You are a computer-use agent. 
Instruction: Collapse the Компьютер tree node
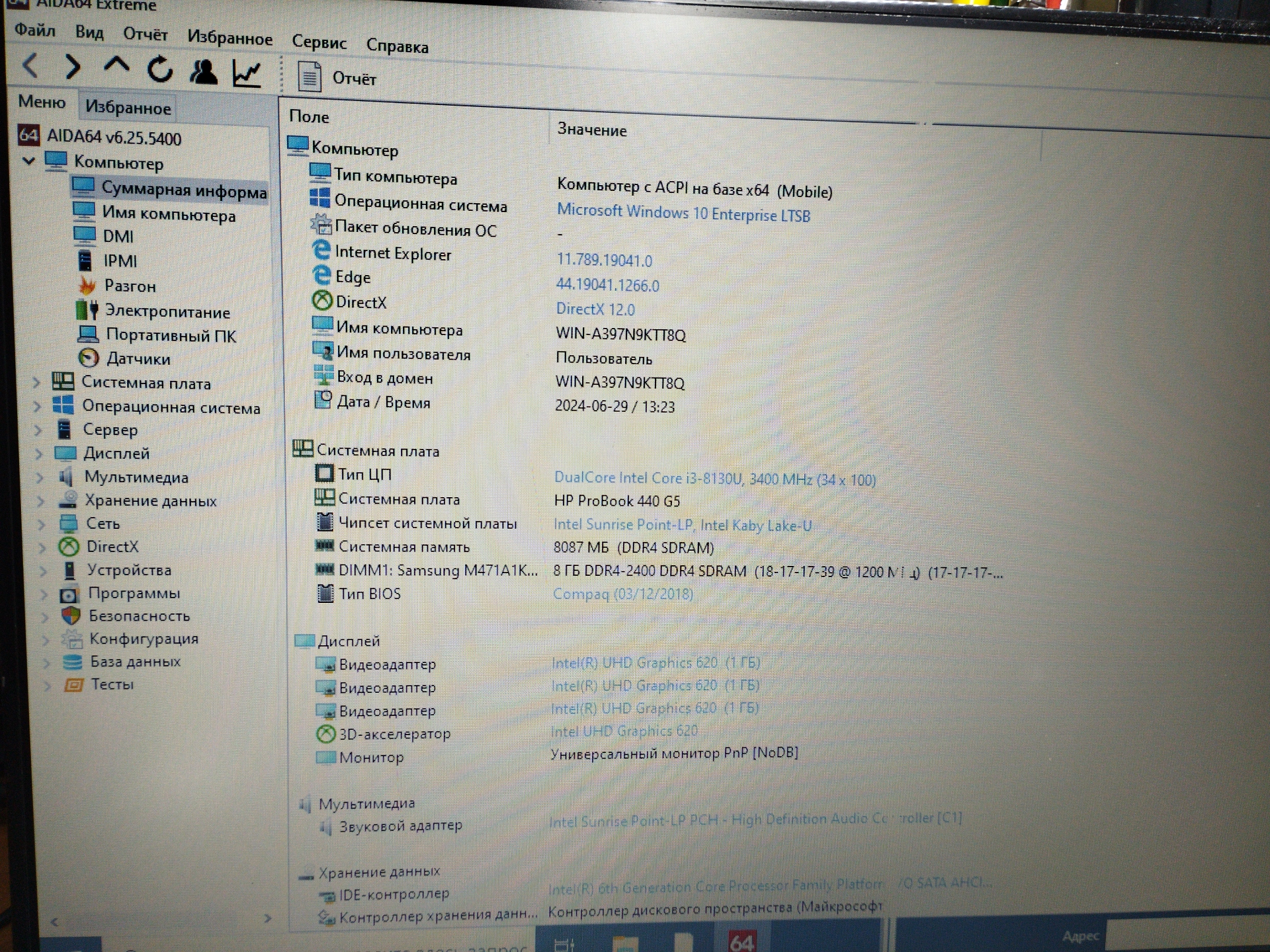[28, 161]
